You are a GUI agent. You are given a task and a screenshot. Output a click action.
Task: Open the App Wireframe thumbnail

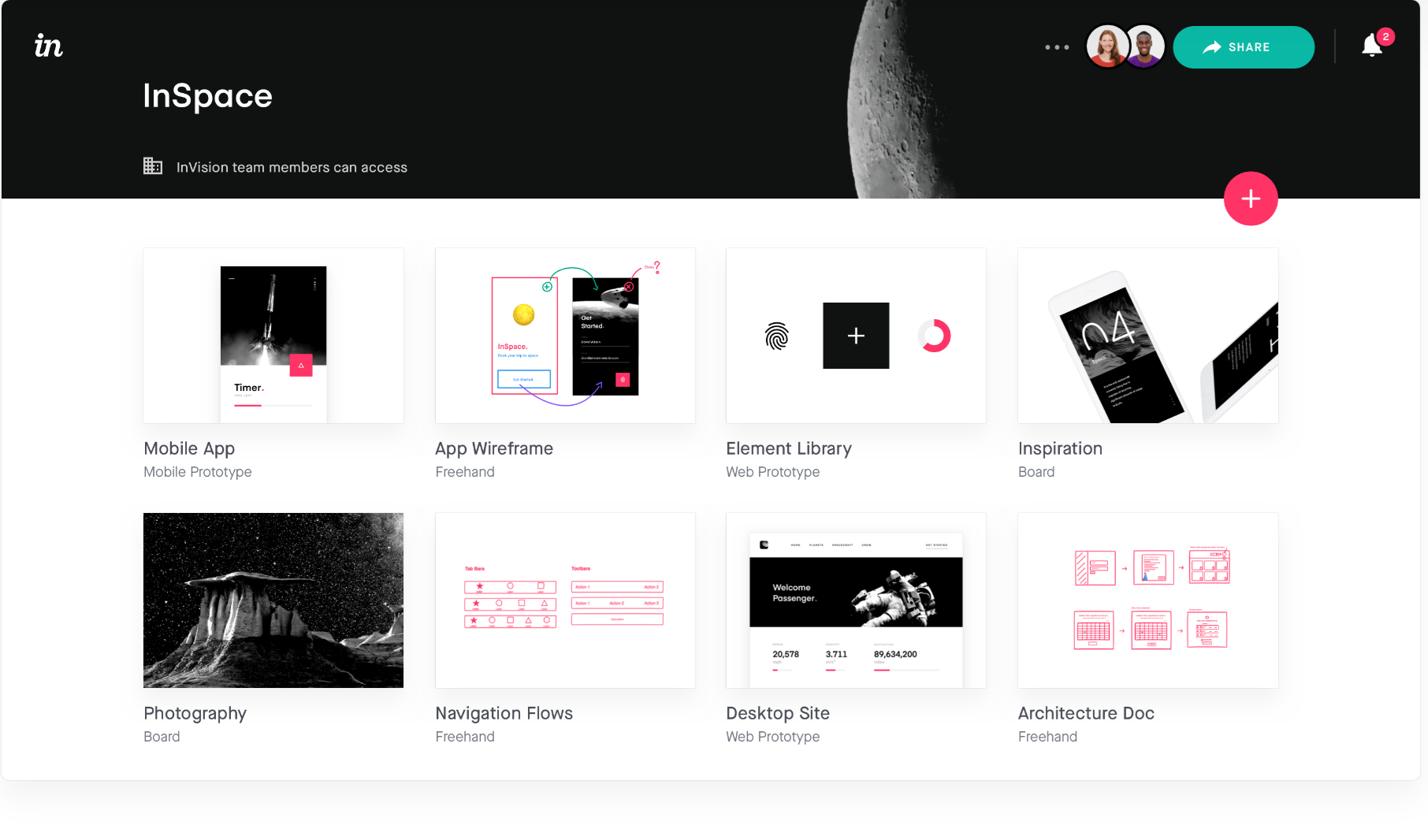click(565, 336)
